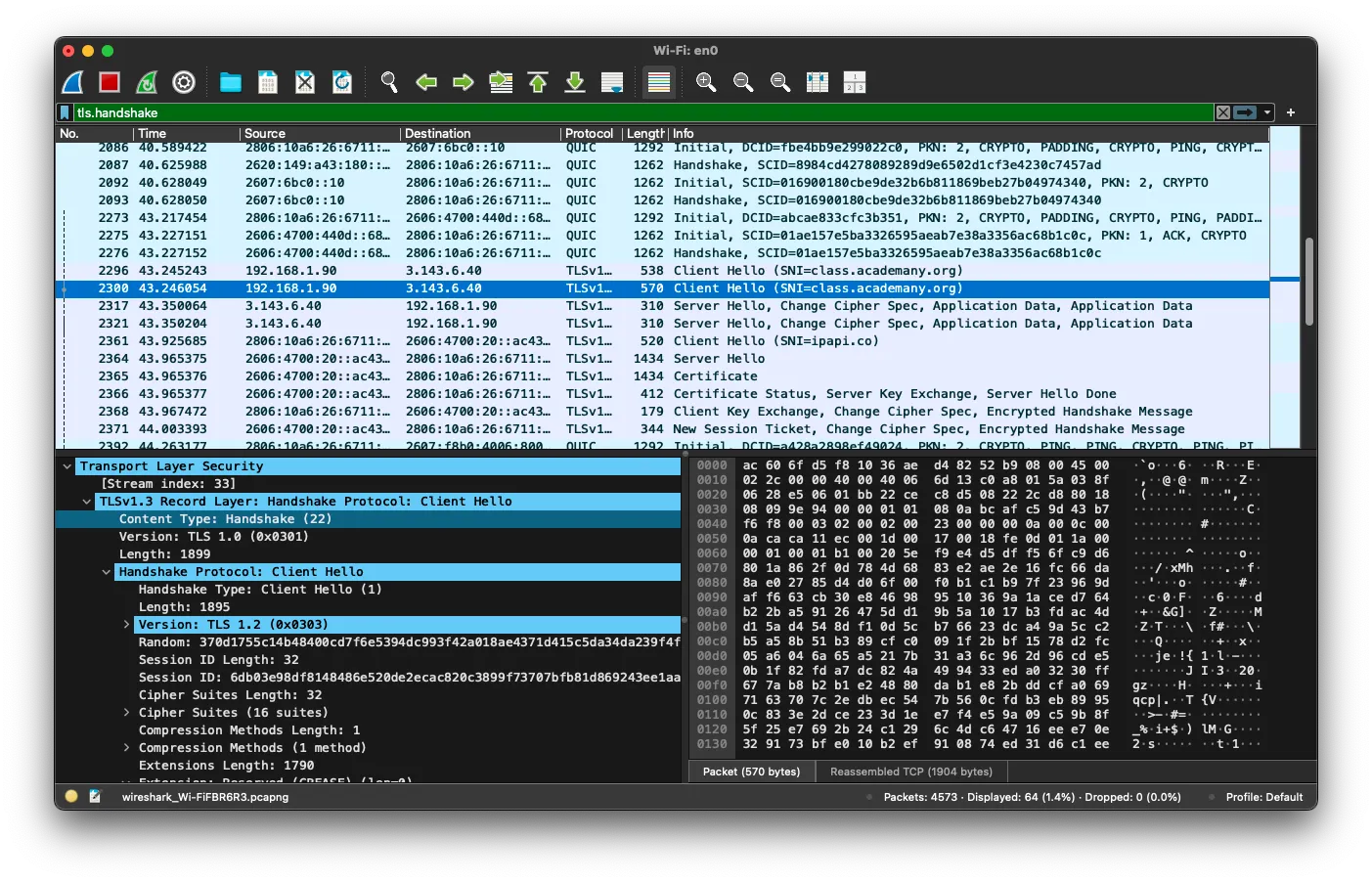This screenshot has width=1372, height=882.
Task: Sort packets by Time column header
Action: (x=186, y=134)
